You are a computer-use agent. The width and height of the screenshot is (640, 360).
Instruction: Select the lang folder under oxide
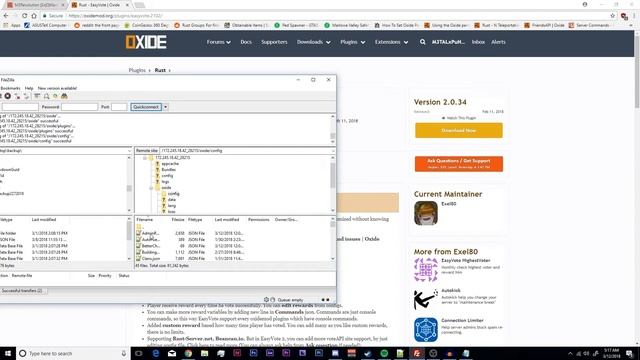tap(172, 206)
